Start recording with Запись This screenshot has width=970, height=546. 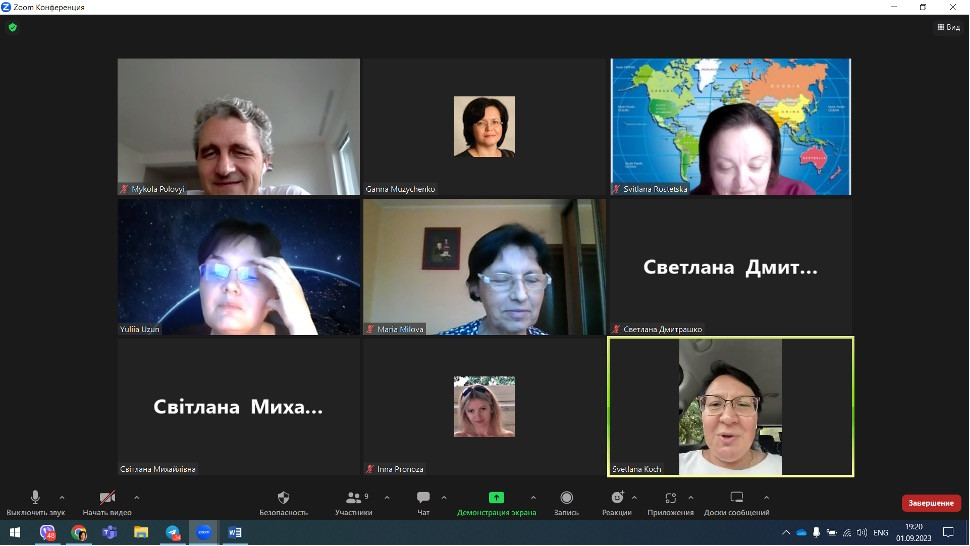(566, 503)
